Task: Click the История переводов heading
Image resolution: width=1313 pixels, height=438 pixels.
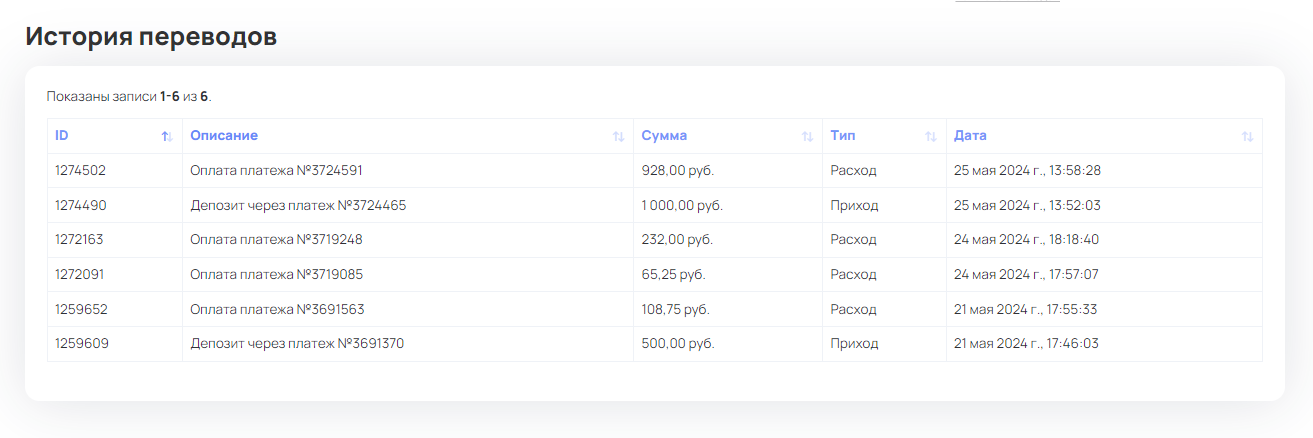Action: click(151, 37)
